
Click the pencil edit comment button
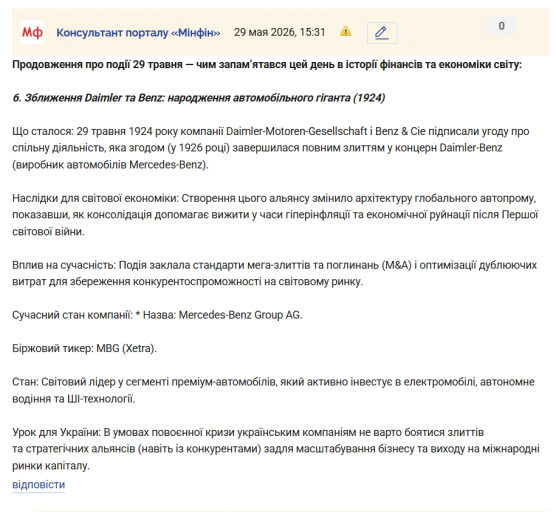pyautogui.click(x=382, y=33)
